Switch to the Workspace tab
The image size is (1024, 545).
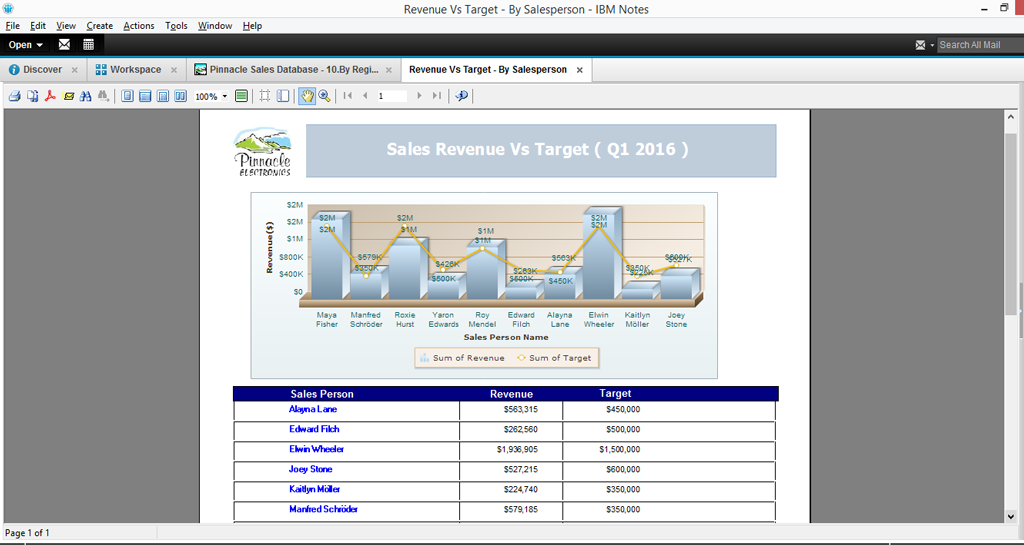pos(135,70)
